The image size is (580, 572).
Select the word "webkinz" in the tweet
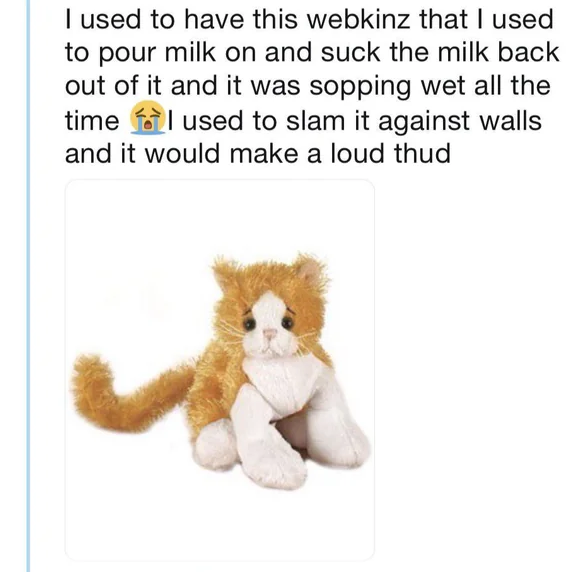[358, 19]
